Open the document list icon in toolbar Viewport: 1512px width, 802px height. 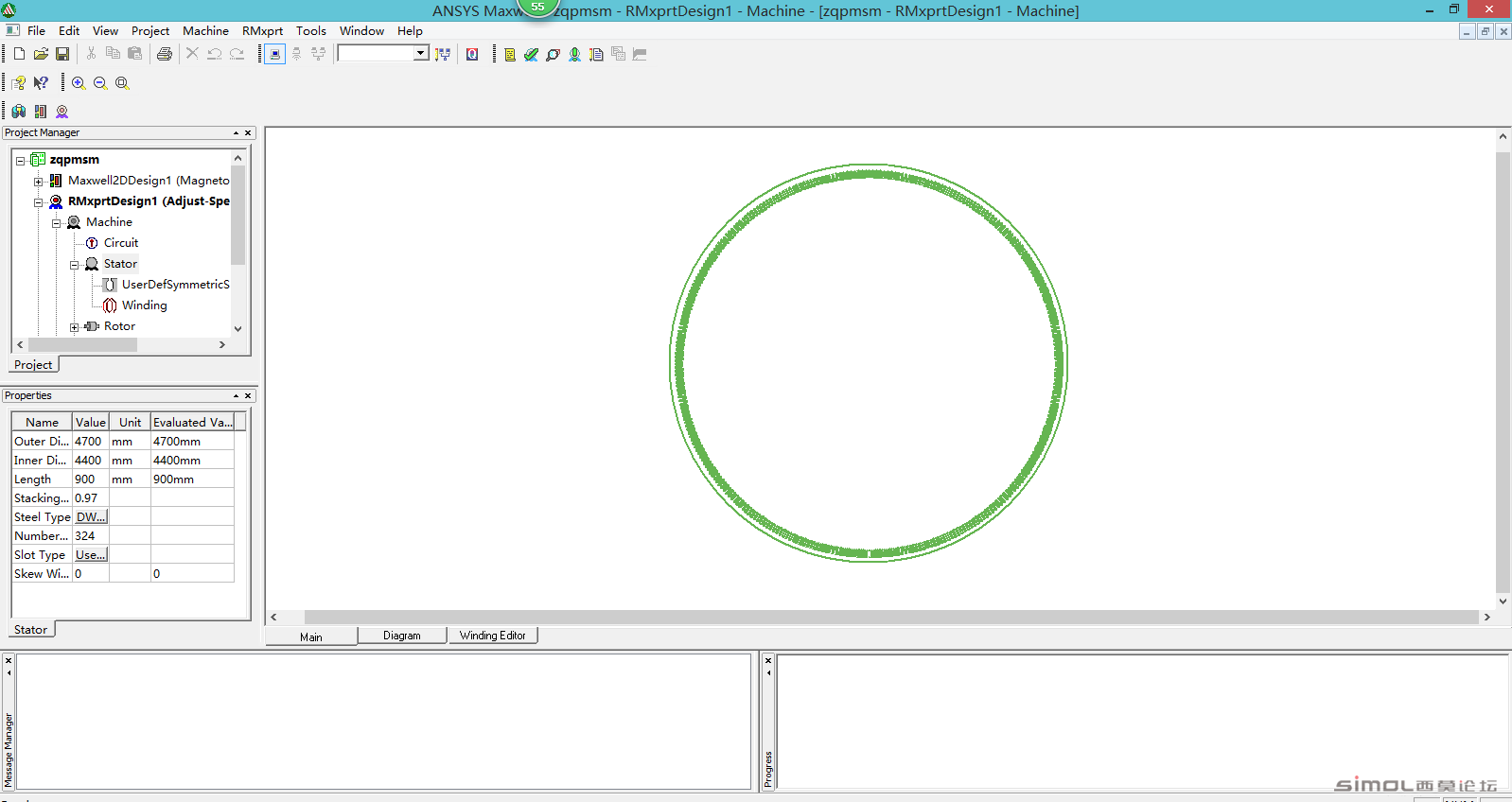(596, 54)
